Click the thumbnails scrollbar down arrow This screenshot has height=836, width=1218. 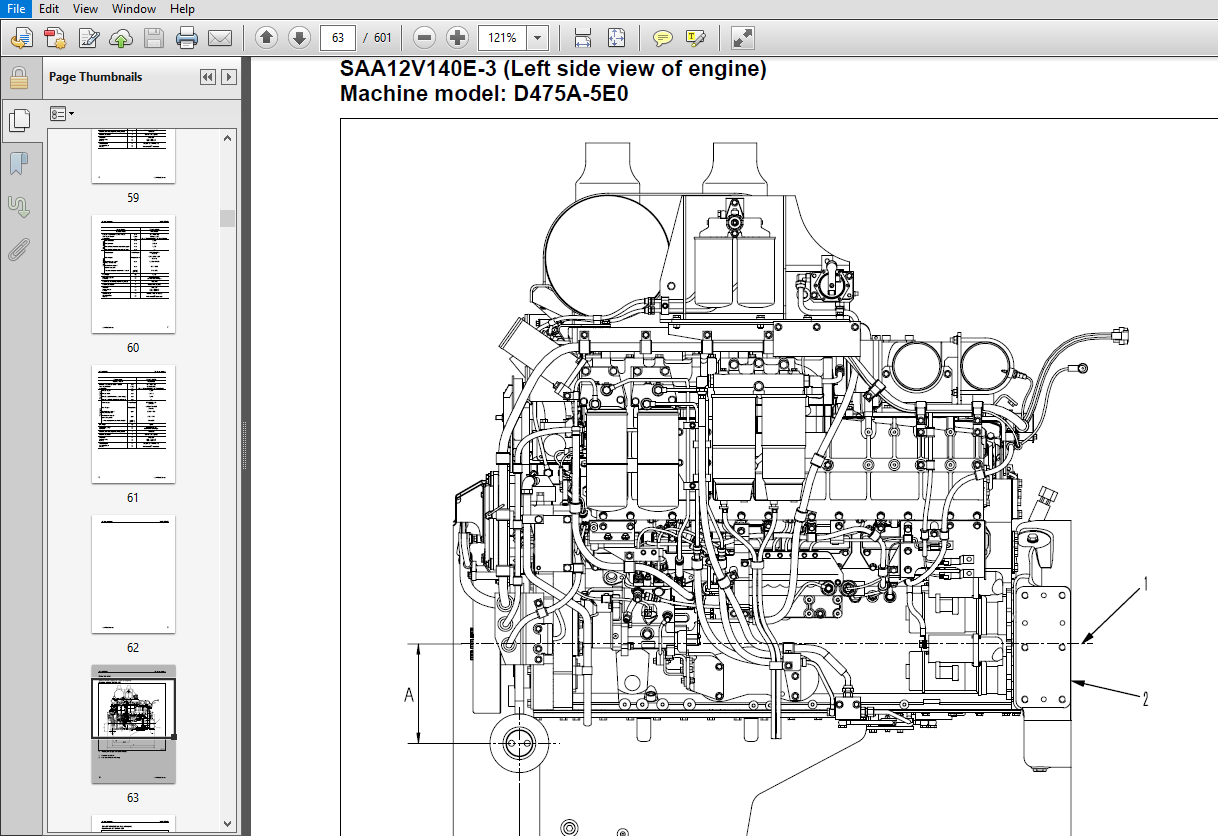click(228, 823)
